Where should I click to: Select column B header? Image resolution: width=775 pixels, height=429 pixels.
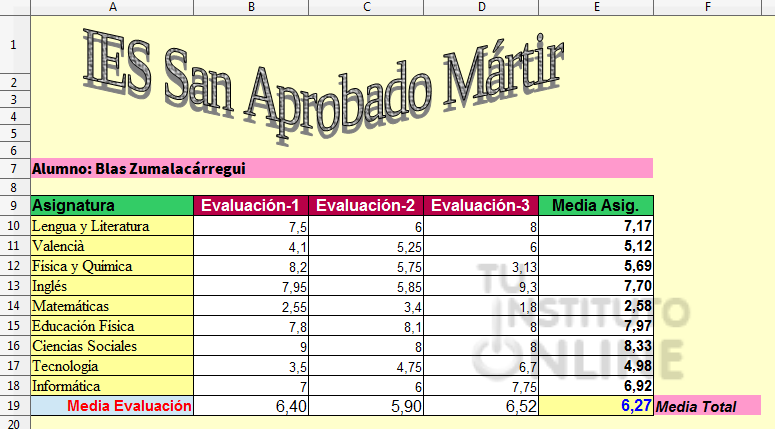[251, 7]
